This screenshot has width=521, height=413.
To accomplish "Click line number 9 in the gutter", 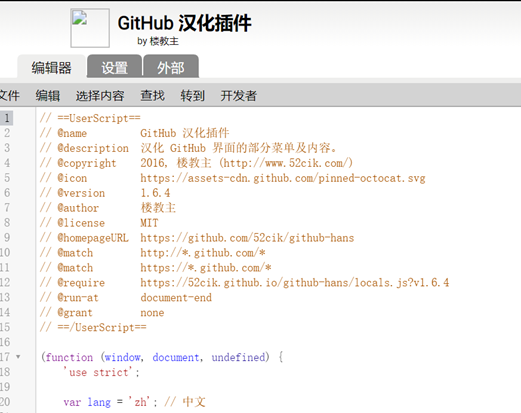I will 7,238.
